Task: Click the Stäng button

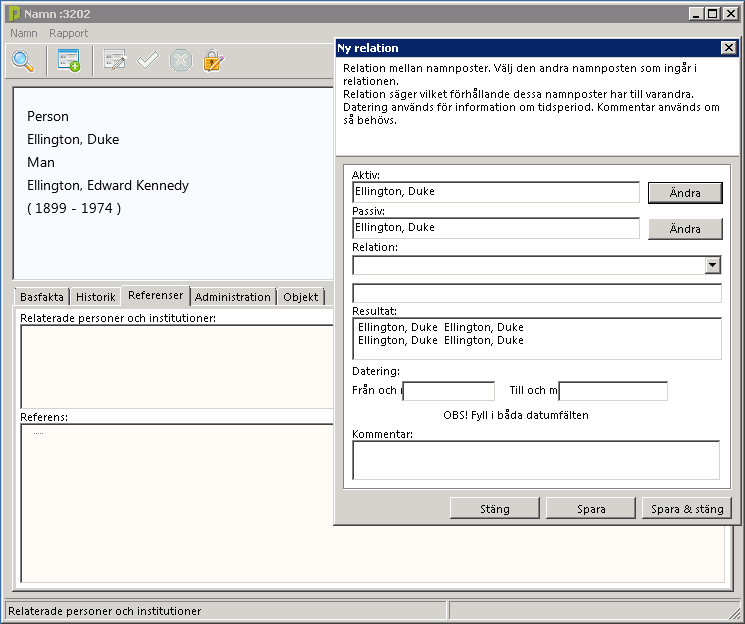Action: pos(495,509)
